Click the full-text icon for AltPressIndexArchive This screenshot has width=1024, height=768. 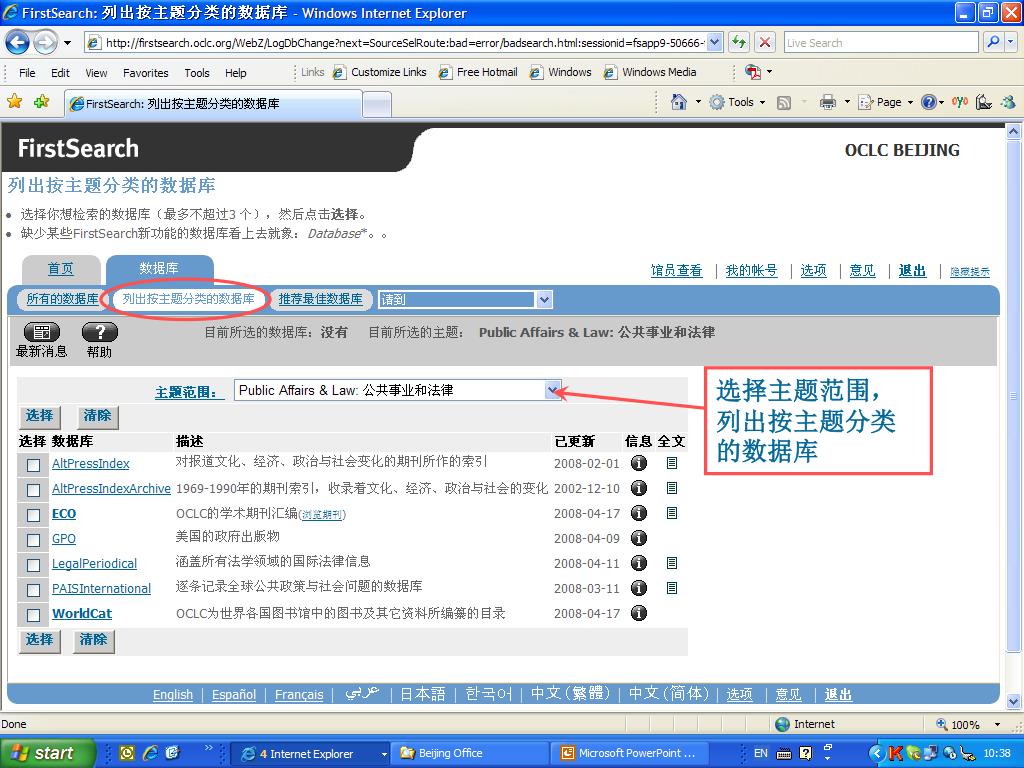671,488
